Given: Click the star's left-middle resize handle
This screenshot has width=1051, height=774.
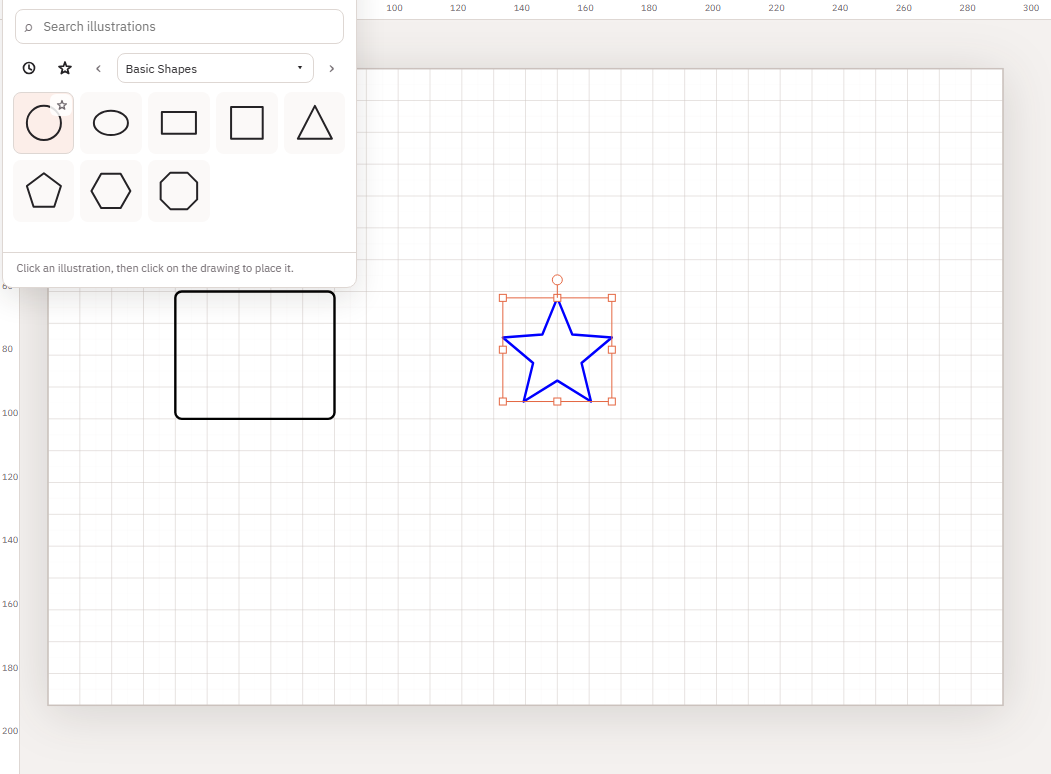Looking at the screenshot, I should [503, 350].
